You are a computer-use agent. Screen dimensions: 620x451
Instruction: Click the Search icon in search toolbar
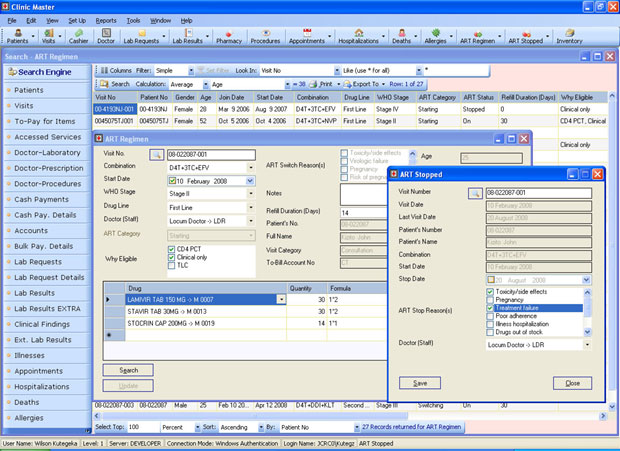pos(104,84)
